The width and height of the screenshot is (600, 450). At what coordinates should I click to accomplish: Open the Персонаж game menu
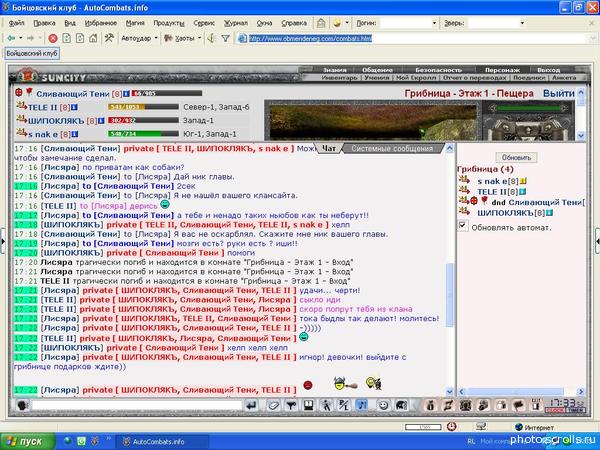502,70
